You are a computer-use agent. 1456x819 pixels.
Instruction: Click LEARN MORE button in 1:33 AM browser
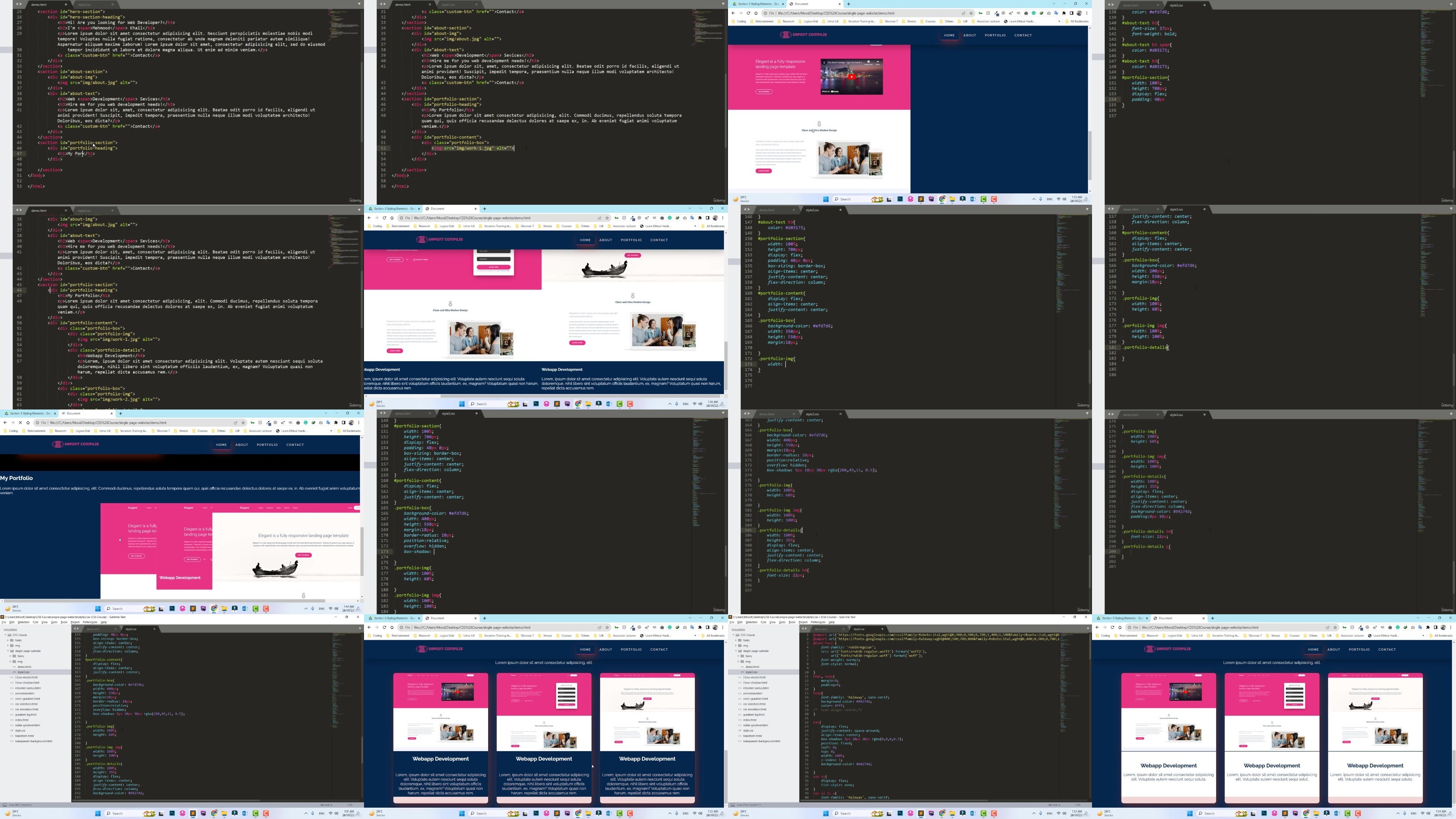763,171
